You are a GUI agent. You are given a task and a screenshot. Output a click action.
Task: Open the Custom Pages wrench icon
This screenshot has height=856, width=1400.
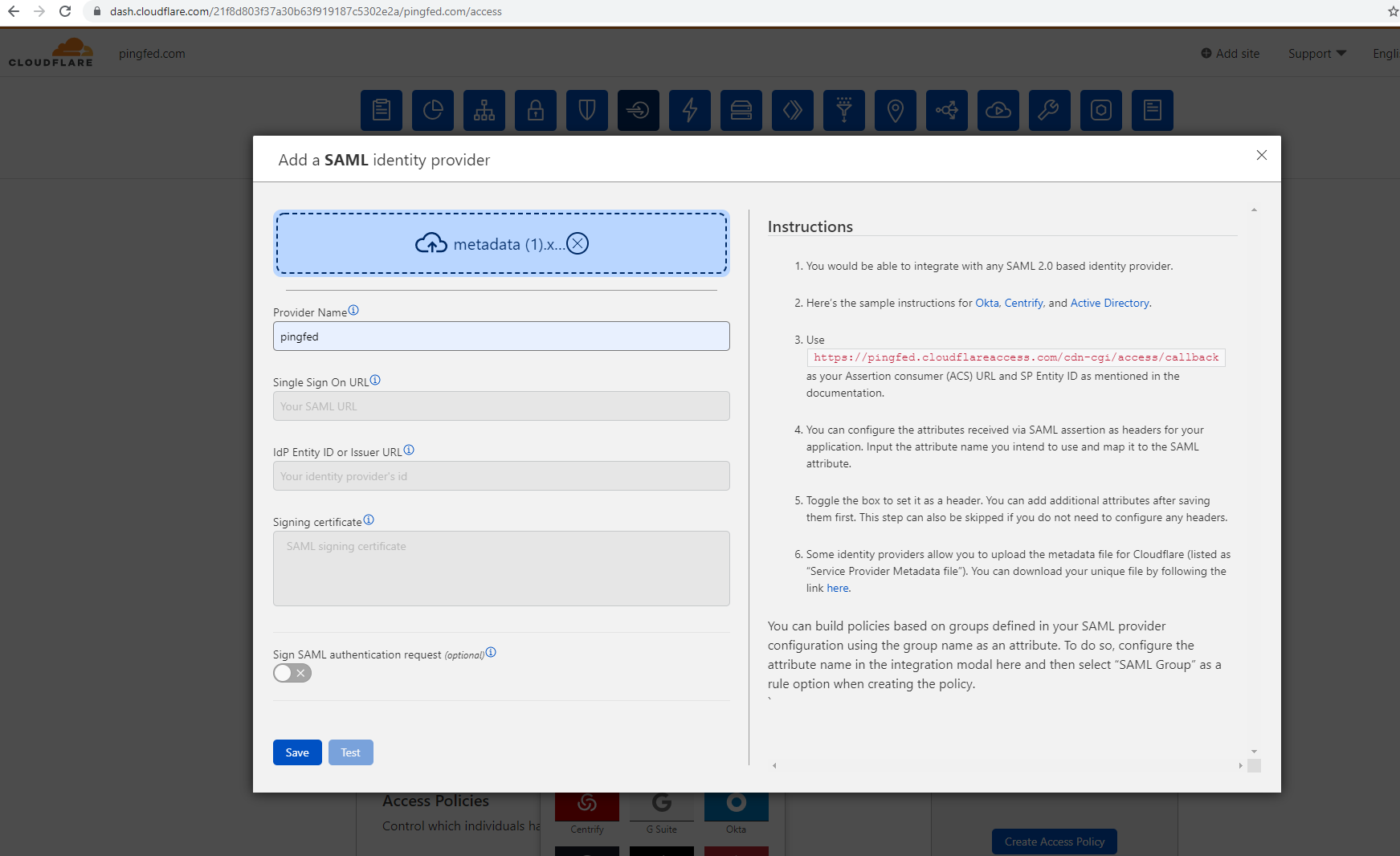click(1050, 110)
